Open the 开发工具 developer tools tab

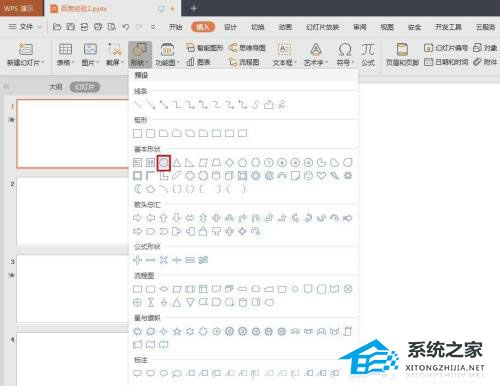(448, 27)
